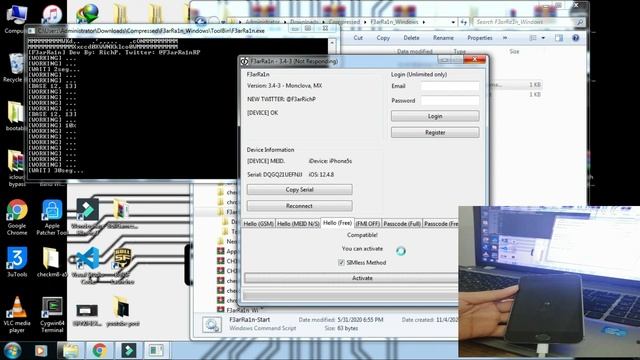Open the checkm8-a5 folder icon

51,262
